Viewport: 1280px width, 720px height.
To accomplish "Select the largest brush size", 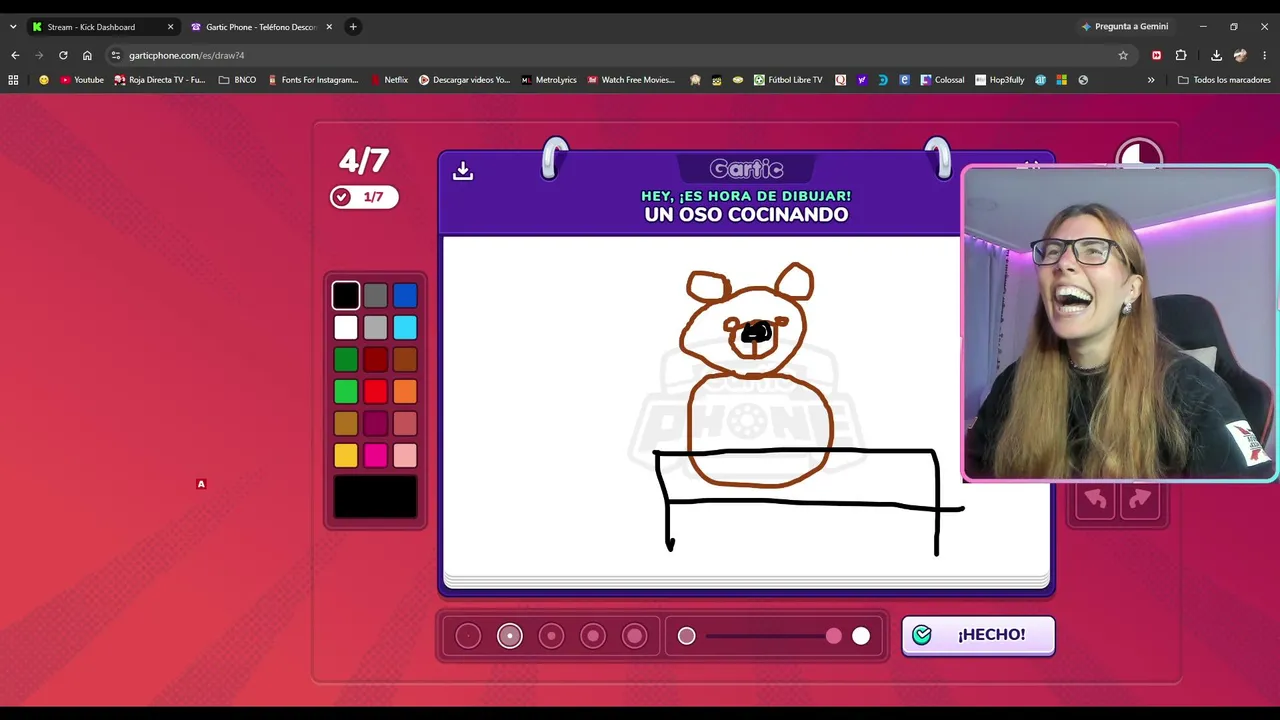I will tap(635, 636).
